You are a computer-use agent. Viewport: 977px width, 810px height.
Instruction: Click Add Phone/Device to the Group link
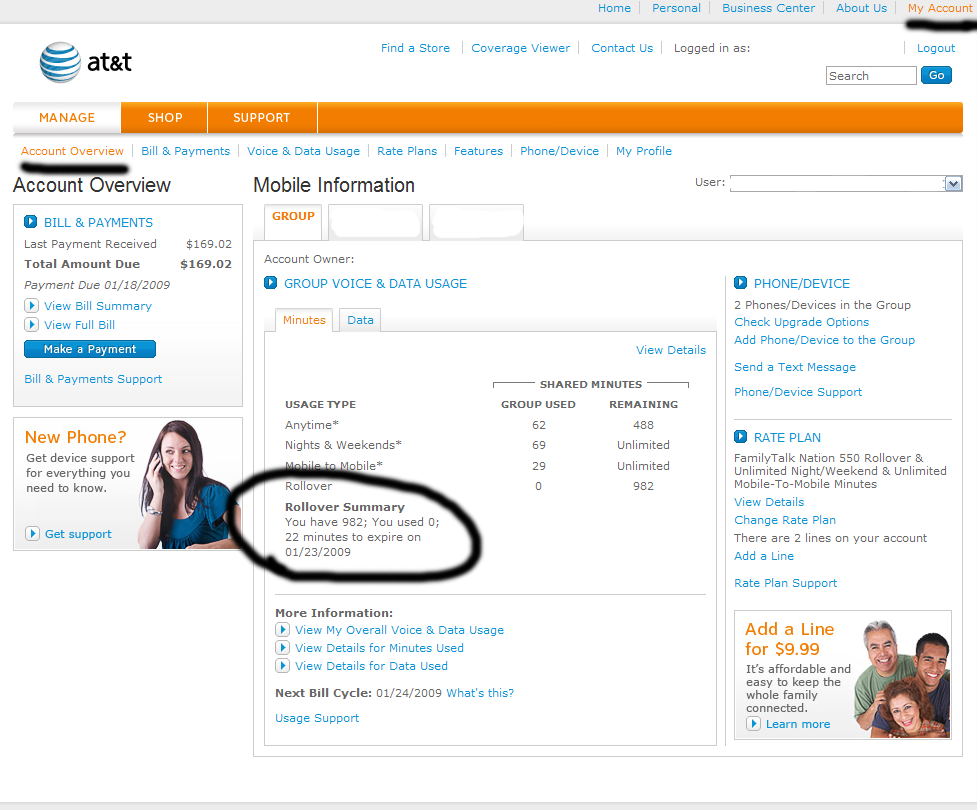point(824,340)
